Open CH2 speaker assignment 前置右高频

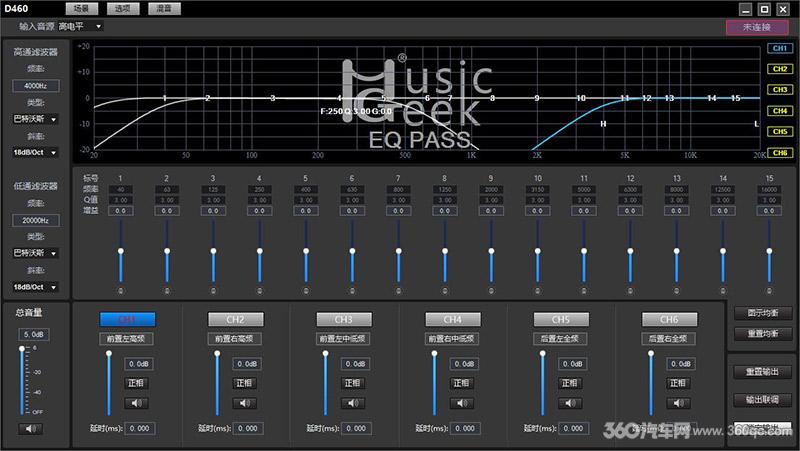pyautogui.click(x=235, y=339)
